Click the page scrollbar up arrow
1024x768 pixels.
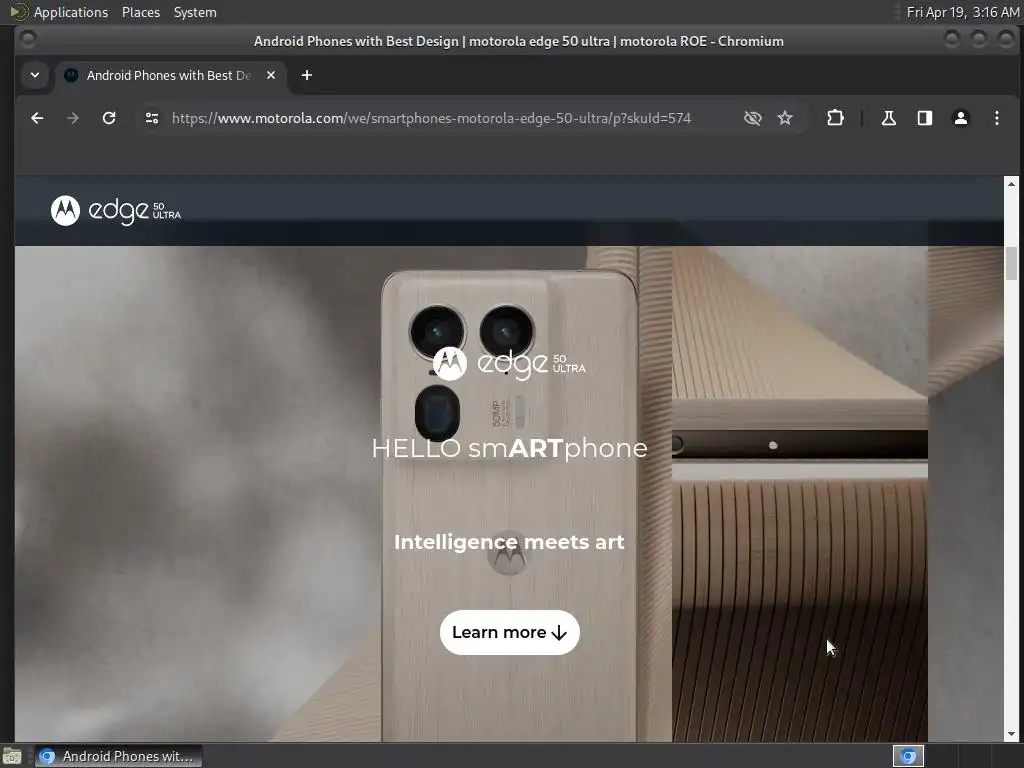pos(1011,184)
